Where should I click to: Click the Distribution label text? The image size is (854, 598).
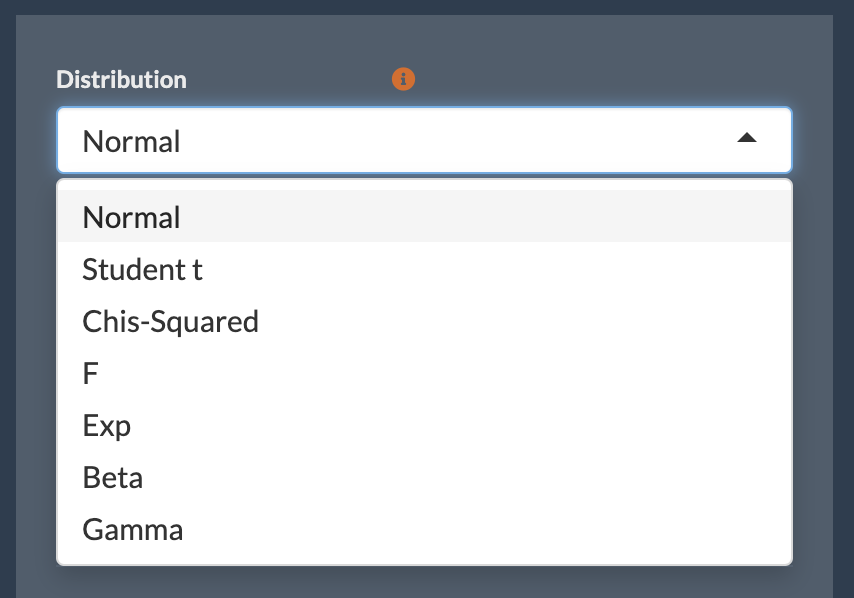(x=122, y=79)
